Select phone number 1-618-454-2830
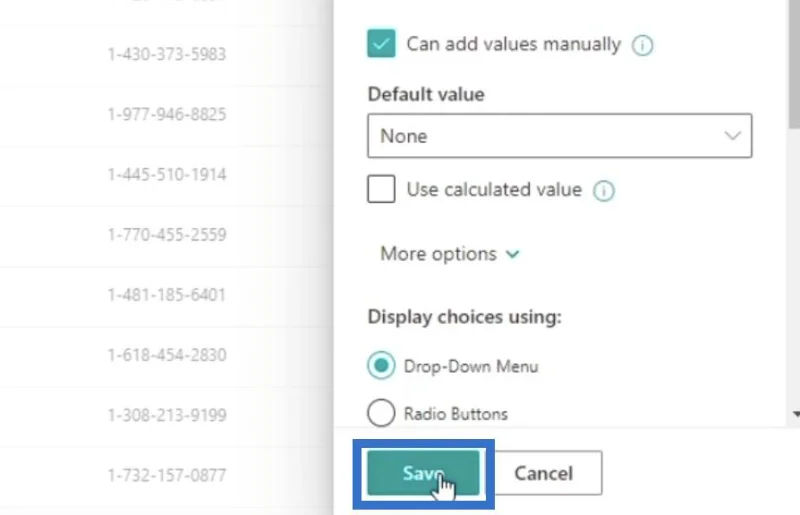The width and height of the screenshot is (800, 515). (167, 355)
